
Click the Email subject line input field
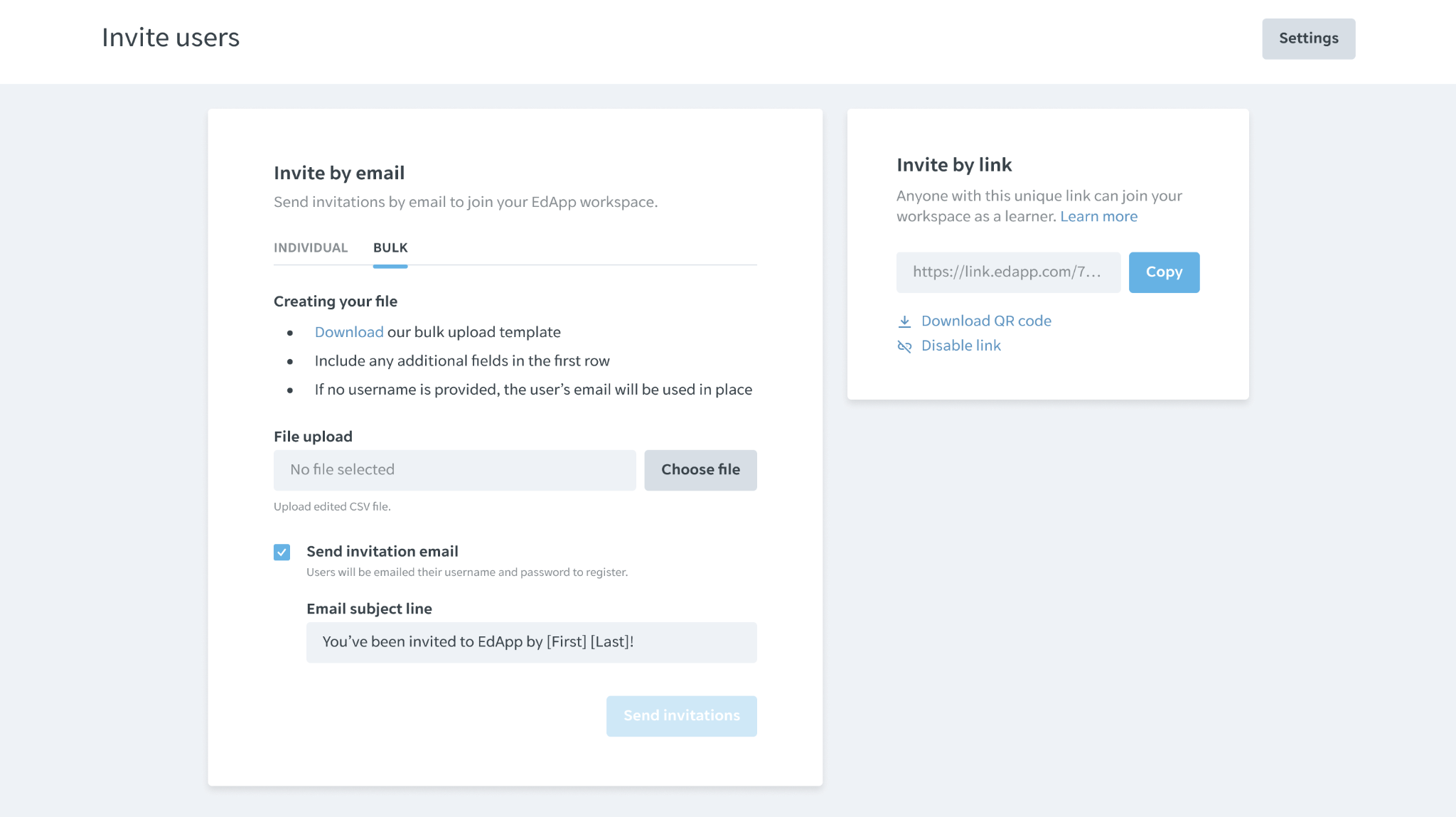click(x=531, y=642)
